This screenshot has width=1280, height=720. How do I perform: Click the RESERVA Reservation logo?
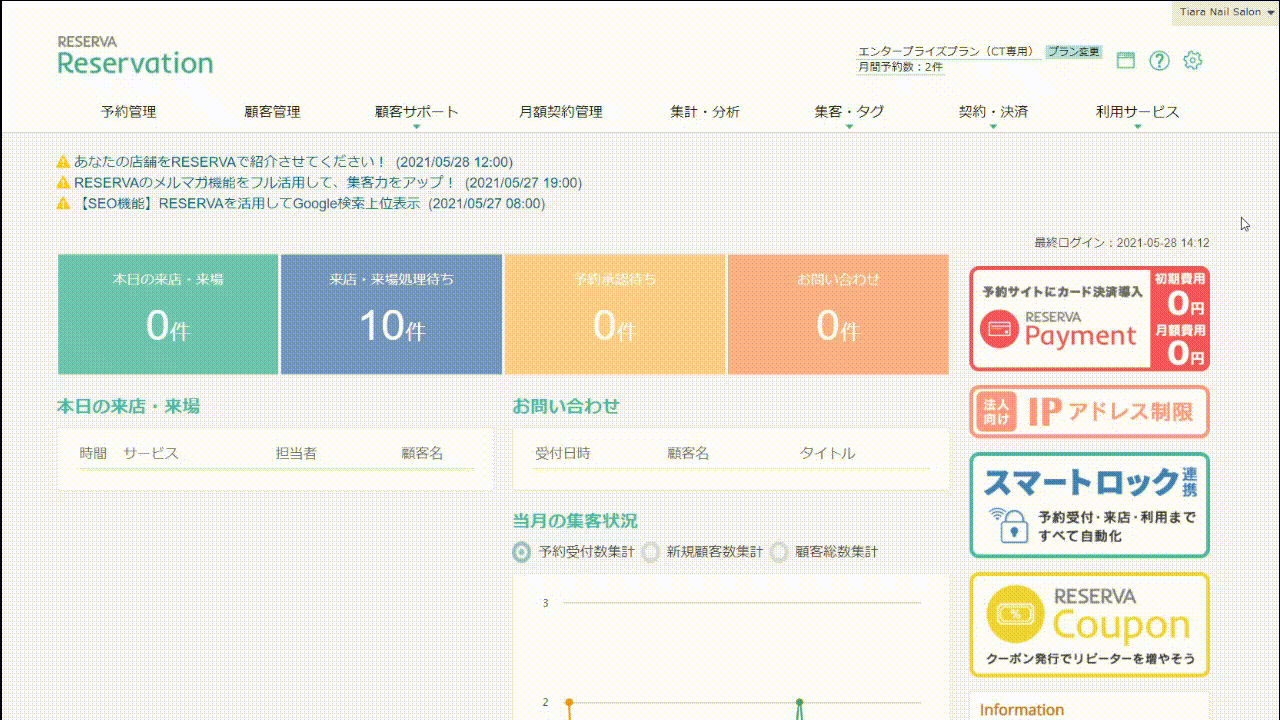click(135, 56)
